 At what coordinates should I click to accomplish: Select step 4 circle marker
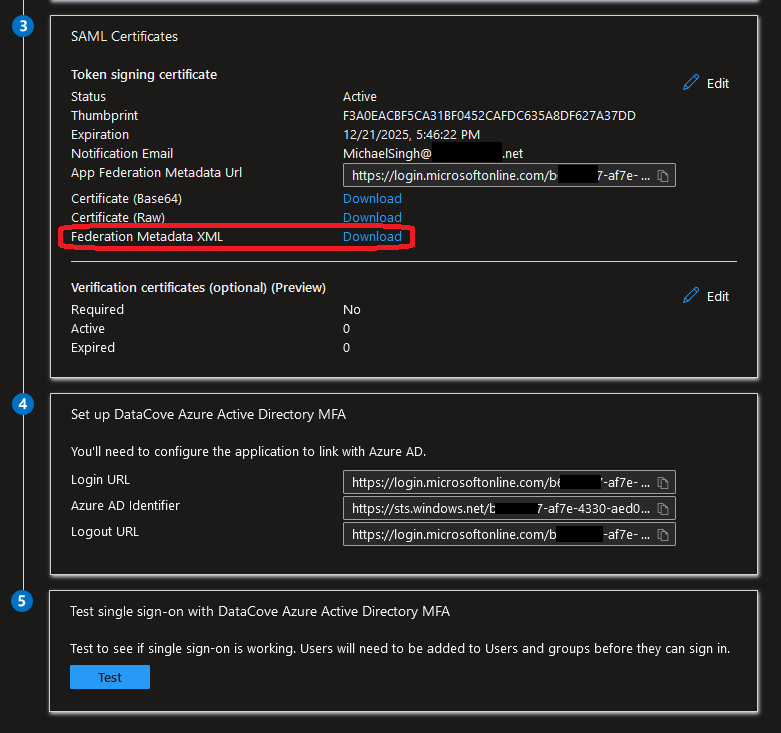[x=22, y=405]
